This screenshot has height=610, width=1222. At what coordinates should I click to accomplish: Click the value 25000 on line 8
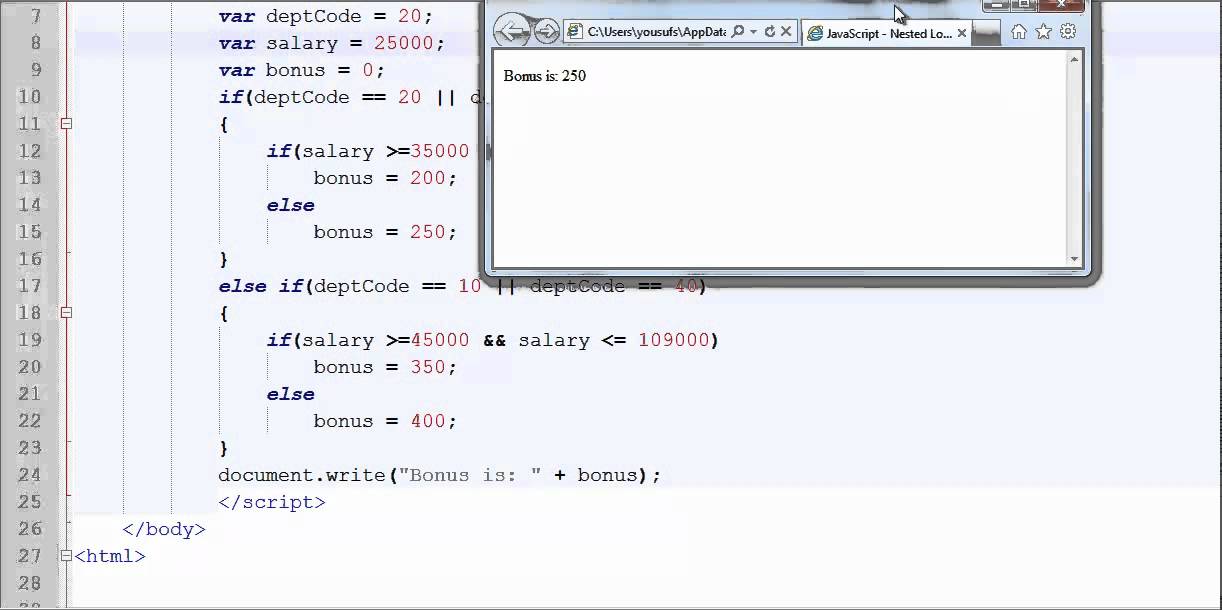click(x=404, y=43)
